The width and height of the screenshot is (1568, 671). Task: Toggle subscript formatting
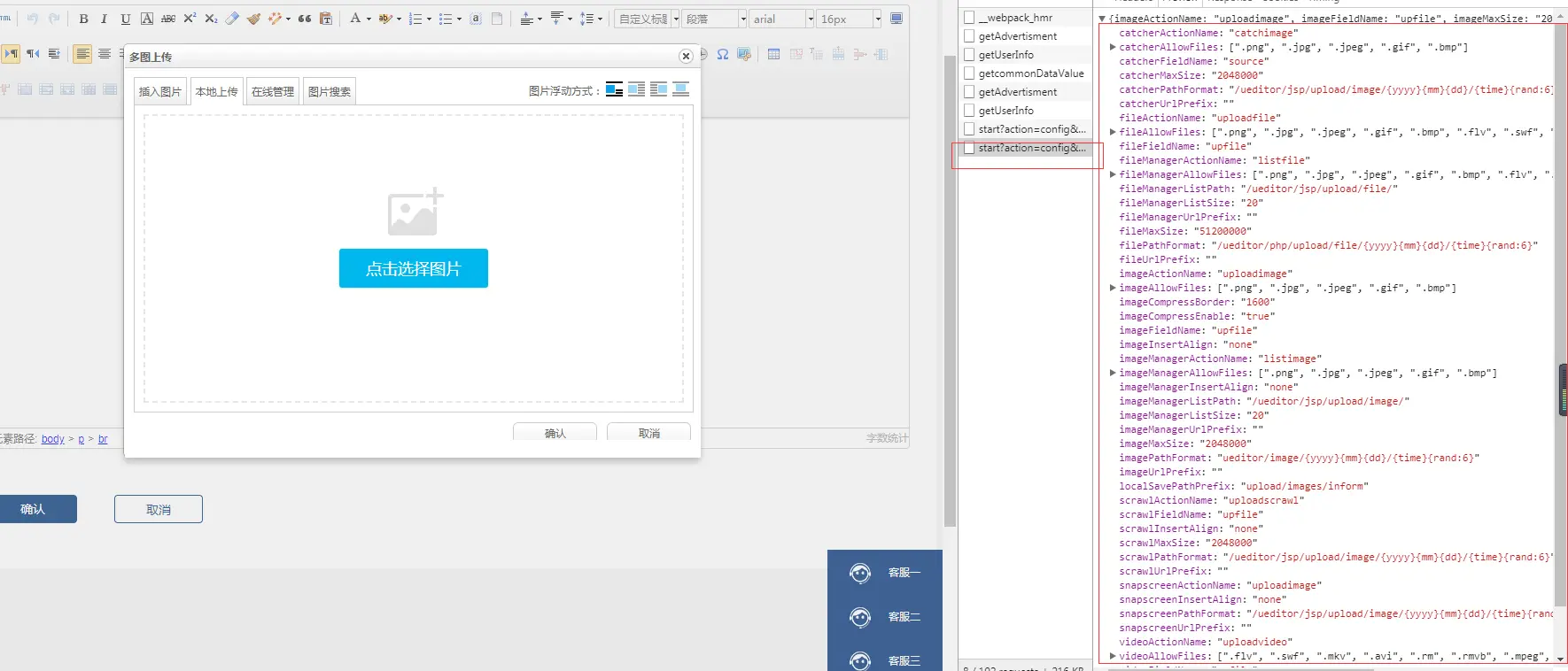(211, 19)
